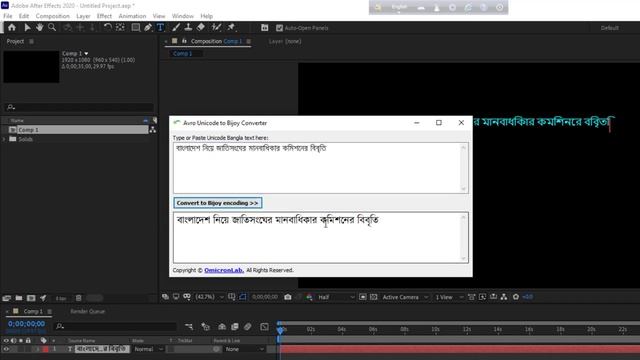Click Unicode Bangla input vertical scrollbar

pos(463,168)
